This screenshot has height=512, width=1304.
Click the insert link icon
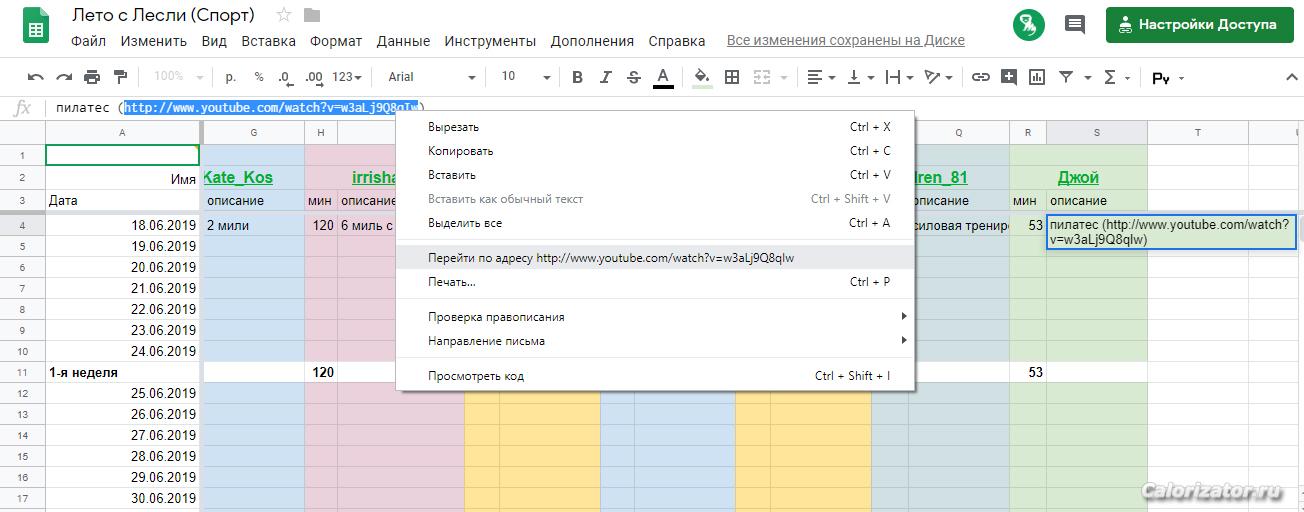click(981, 77)
